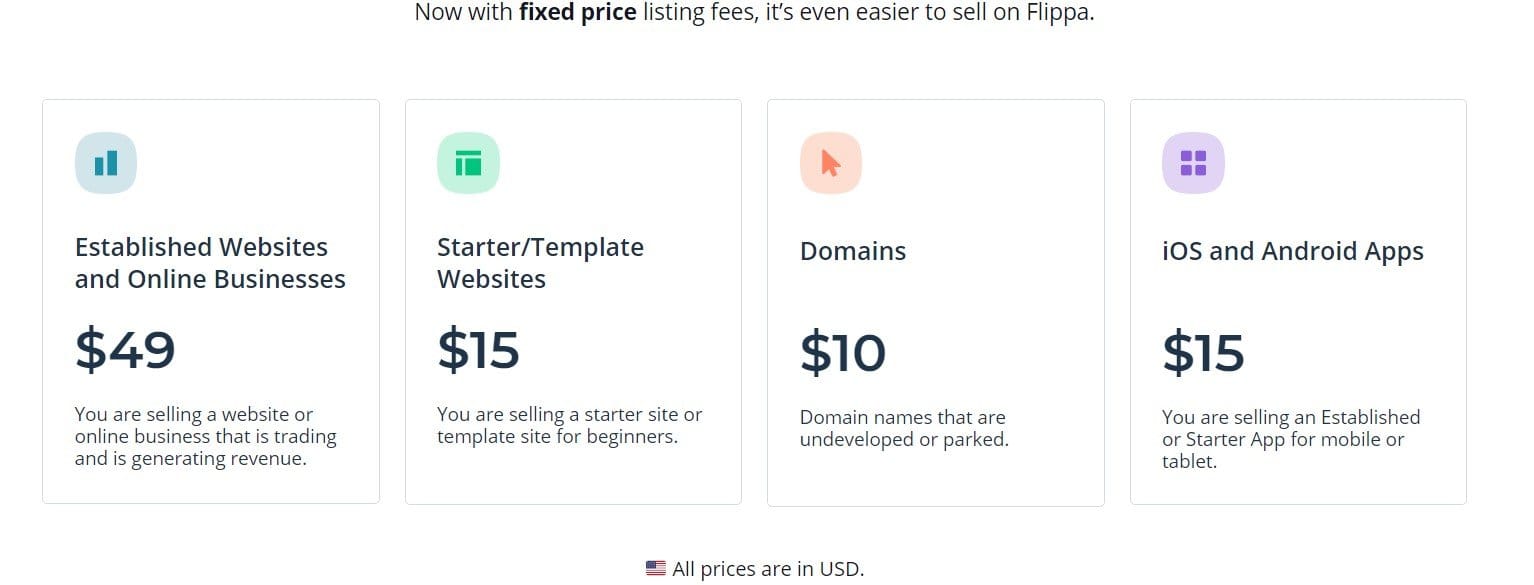Click the orange cursor Domains icon

(x=831, y=163)
